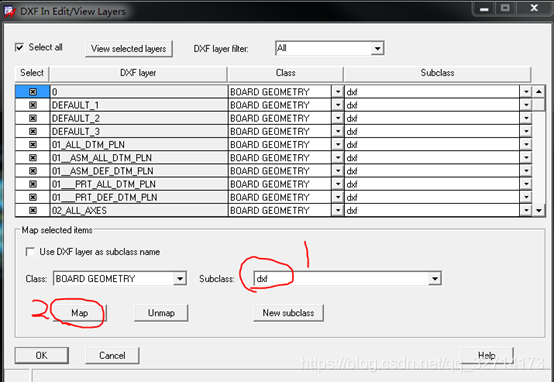The image size is (554, 382).
Task: Click scroll down arrow of layer list
Action: pyautogui.click(x=538, y=211)
